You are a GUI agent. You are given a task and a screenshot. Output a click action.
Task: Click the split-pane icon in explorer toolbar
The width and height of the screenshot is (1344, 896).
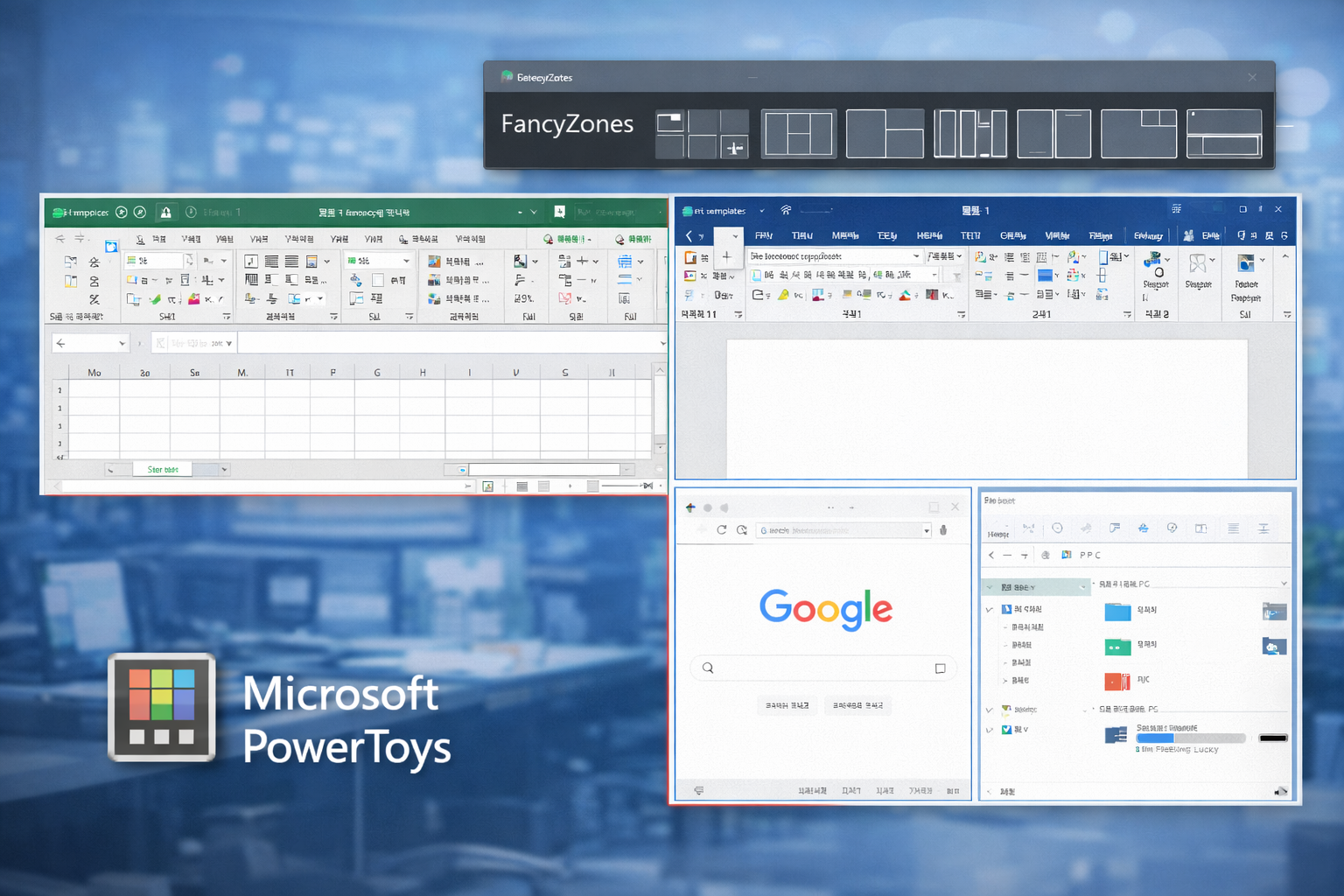coord(1200,528)
